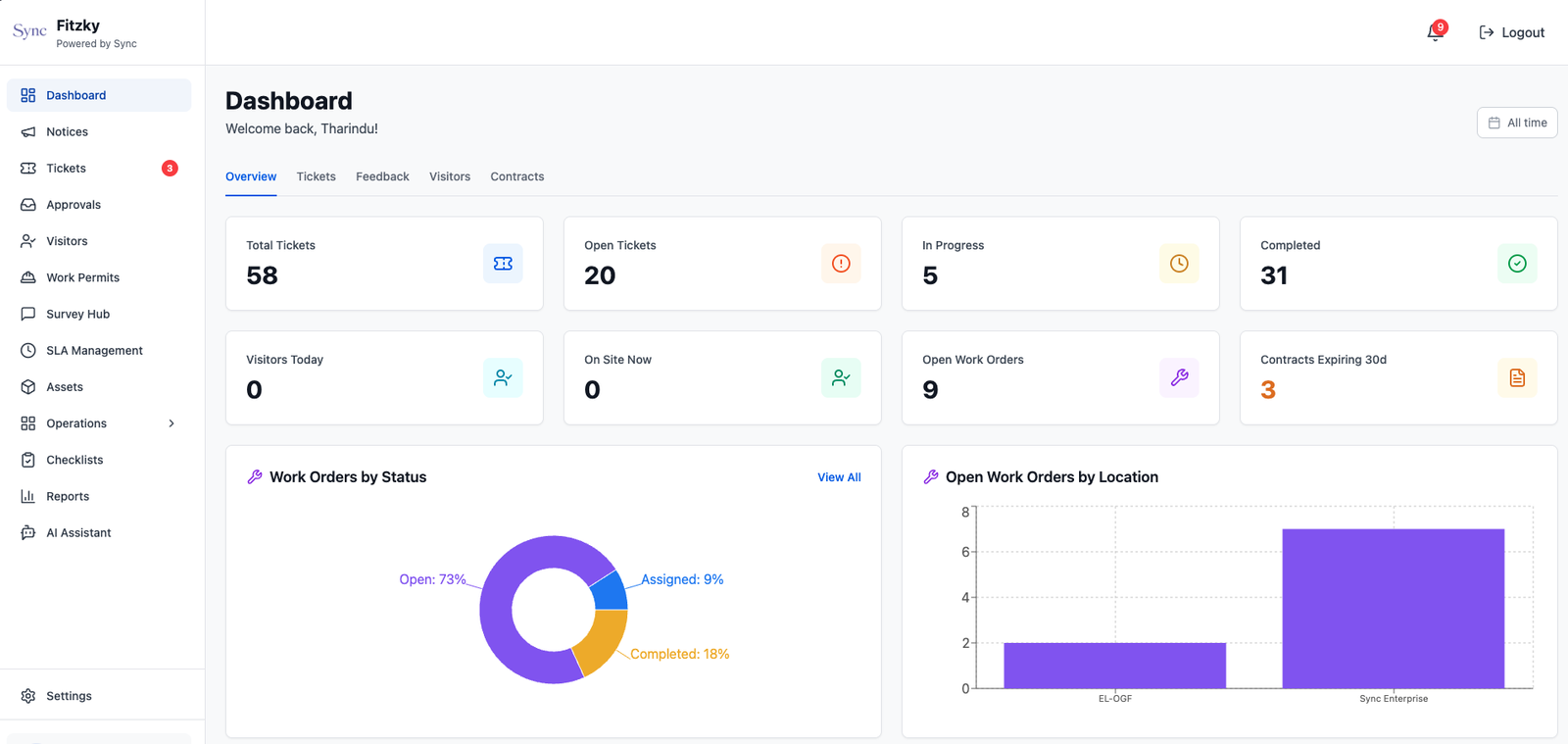Switch to the Visitors tab
Viewport: 1568px width, 744px height.
[450, 176]
